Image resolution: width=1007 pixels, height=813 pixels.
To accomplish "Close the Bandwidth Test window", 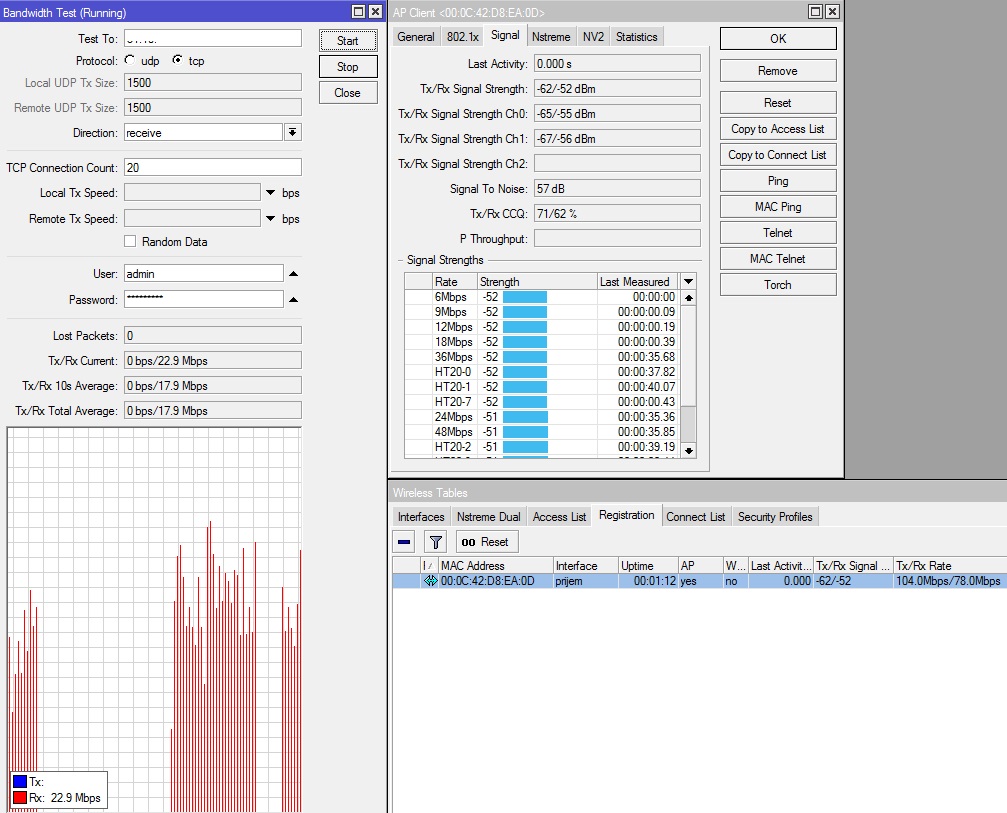I will [x=376, y=12].
